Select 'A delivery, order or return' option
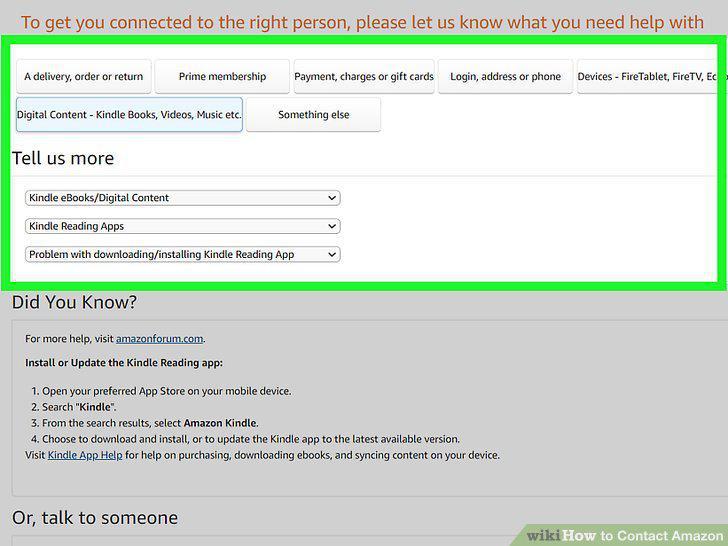 (x=84, y=77)
